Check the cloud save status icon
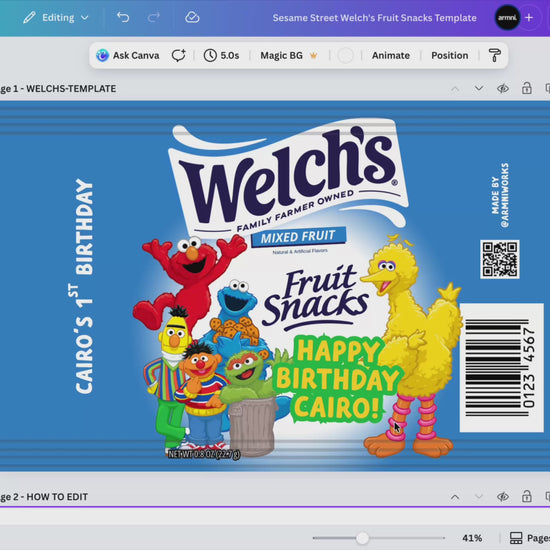Screen dimensions: 550x550 (192, 17)
